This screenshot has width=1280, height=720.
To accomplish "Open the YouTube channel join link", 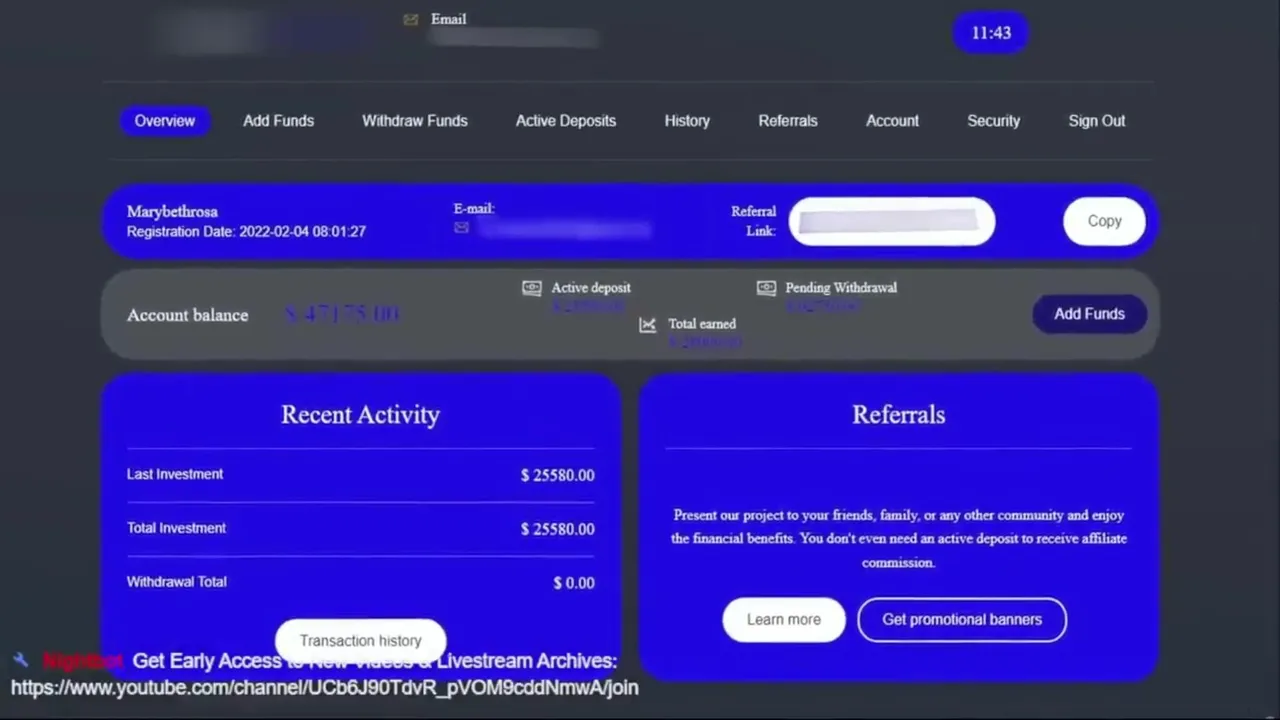I will [324, 688].
